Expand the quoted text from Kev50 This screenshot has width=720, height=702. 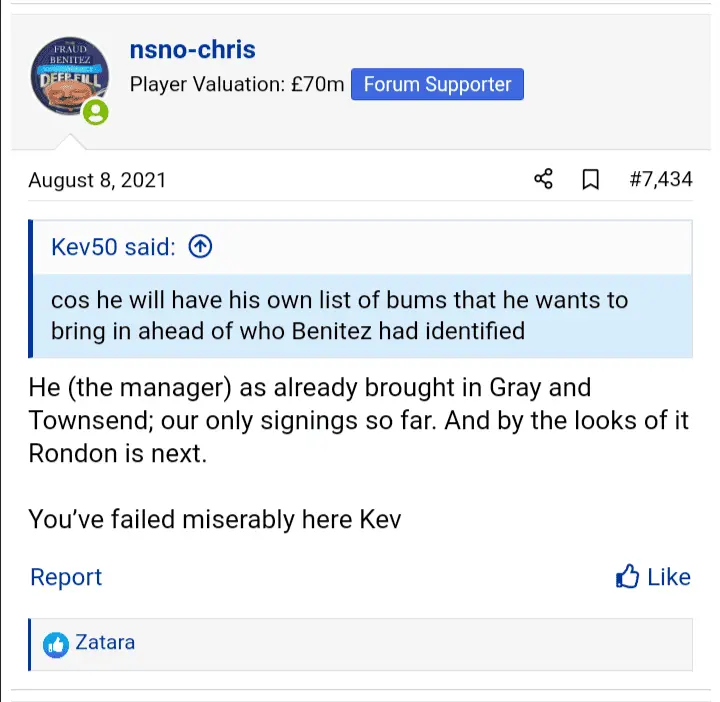[x=340, y=315]
